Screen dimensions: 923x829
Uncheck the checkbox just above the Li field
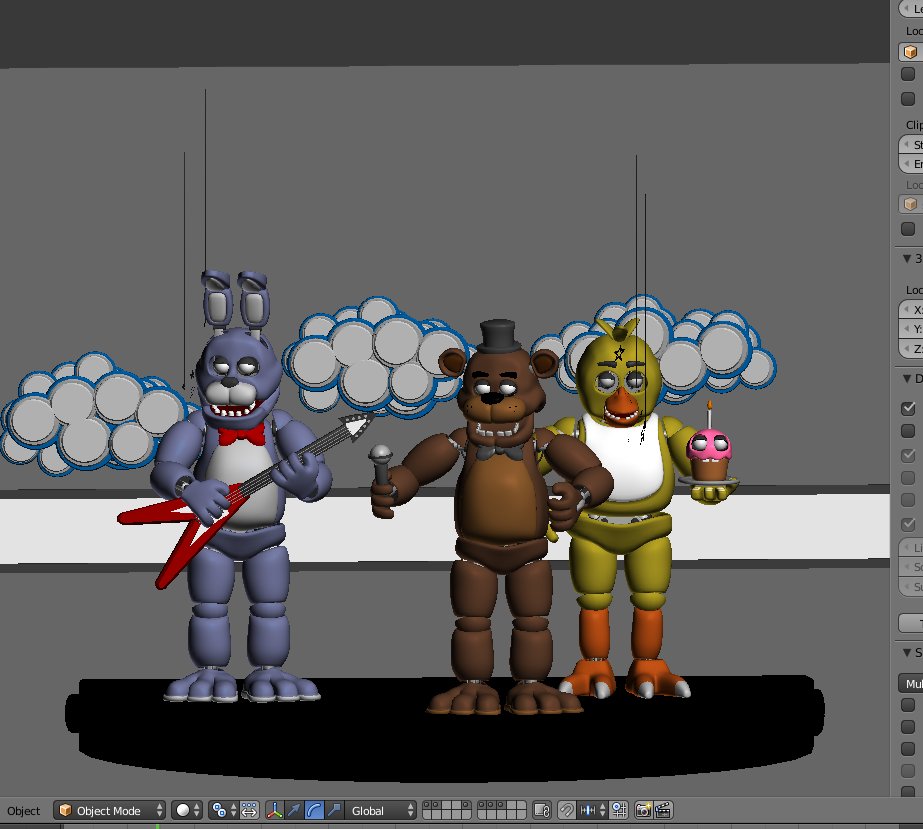[x=908, y=524]
